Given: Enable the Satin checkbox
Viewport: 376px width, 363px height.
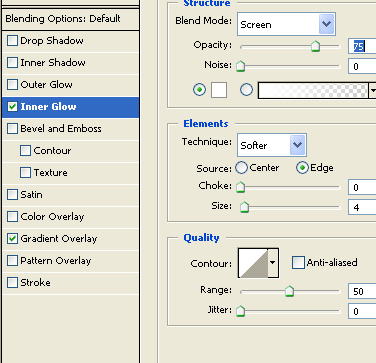Looking at the screenshot, I should [x=12, y=195].
